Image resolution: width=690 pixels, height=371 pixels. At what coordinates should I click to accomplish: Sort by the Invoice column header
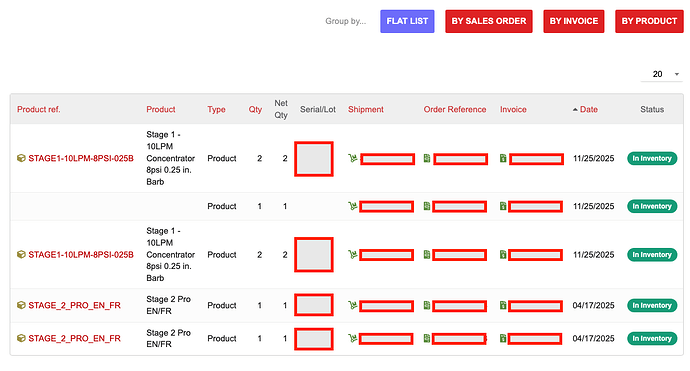(513, 109)
